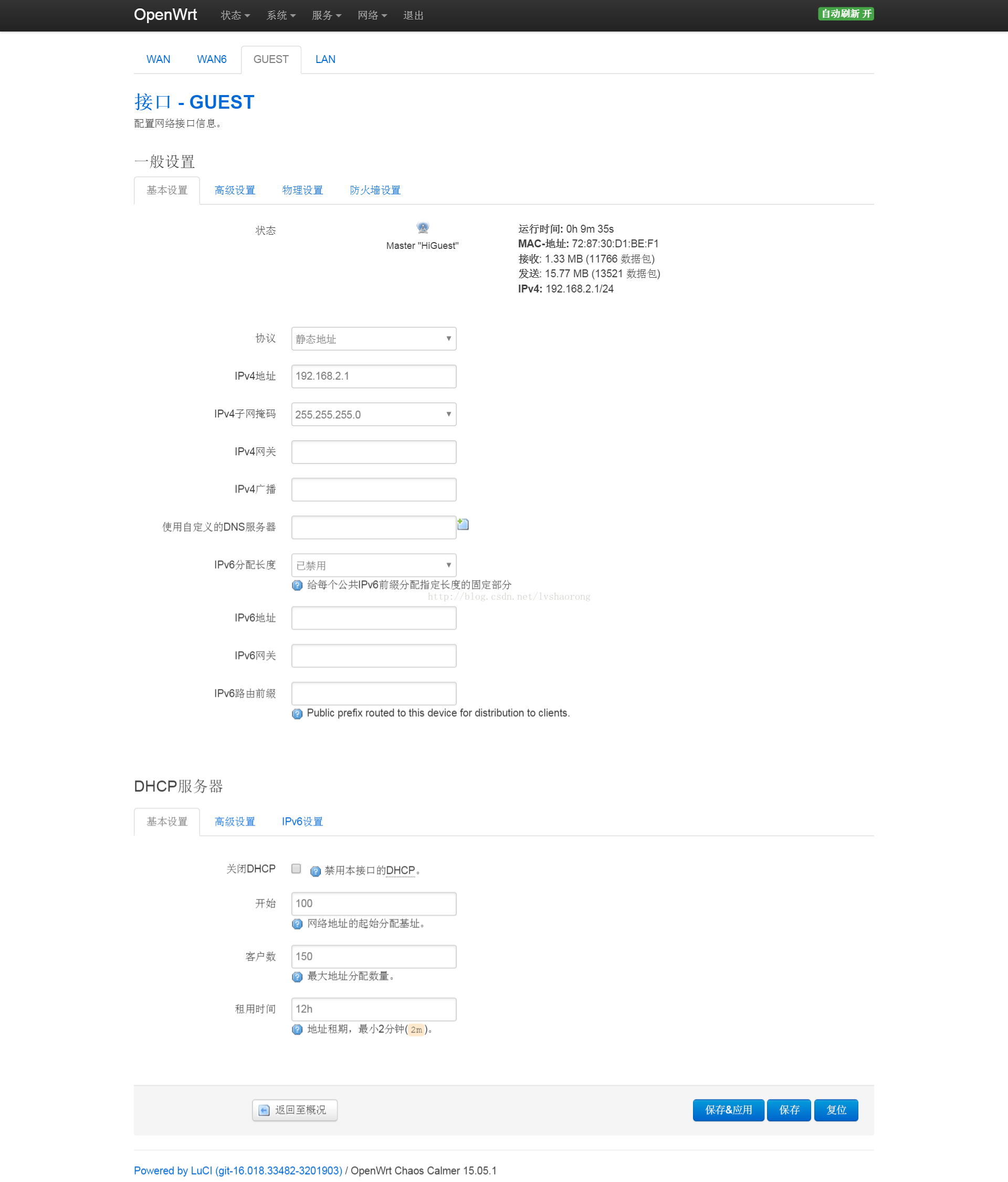
Task: Click the add DNS server icon
Action: click(463, 524)
